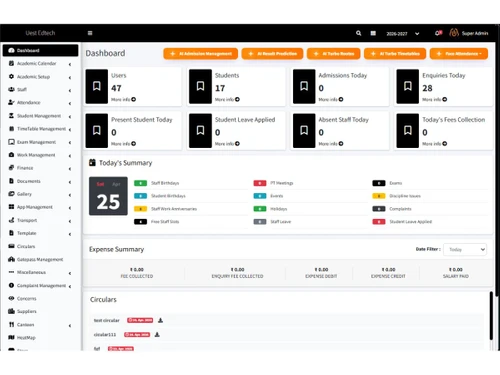This screenshot has width=500, height=375.
Task: Click the Academic Calendar sidebar icon
Action: pos(11,63)
